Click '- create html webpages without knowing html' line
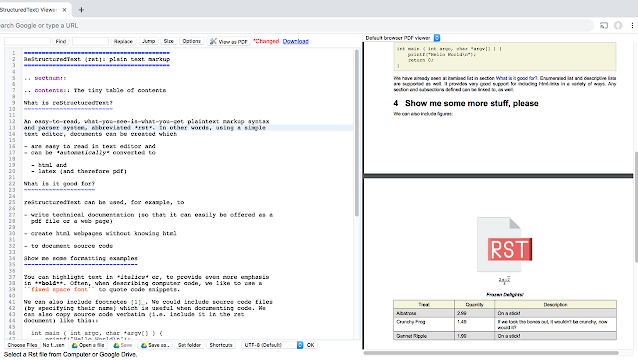This screenshot has width=638, height=361. 100,233
